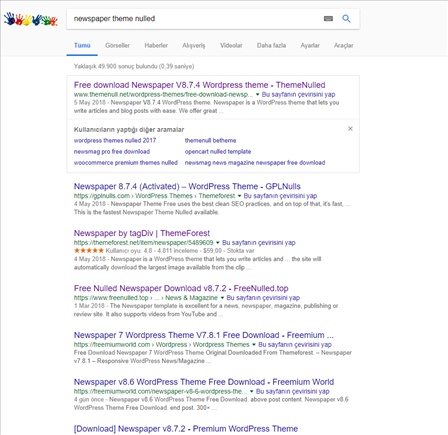Switch to the Haberler tab
The width and height of the screenshot is (448, 435).
(156, 45)
